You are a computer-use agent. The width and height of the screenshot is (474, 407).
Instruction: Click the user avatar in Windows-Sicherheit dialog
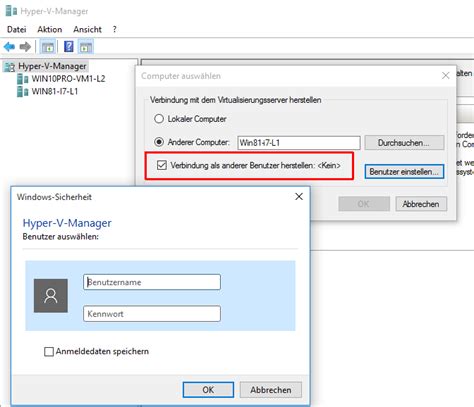tap(51, 296)
